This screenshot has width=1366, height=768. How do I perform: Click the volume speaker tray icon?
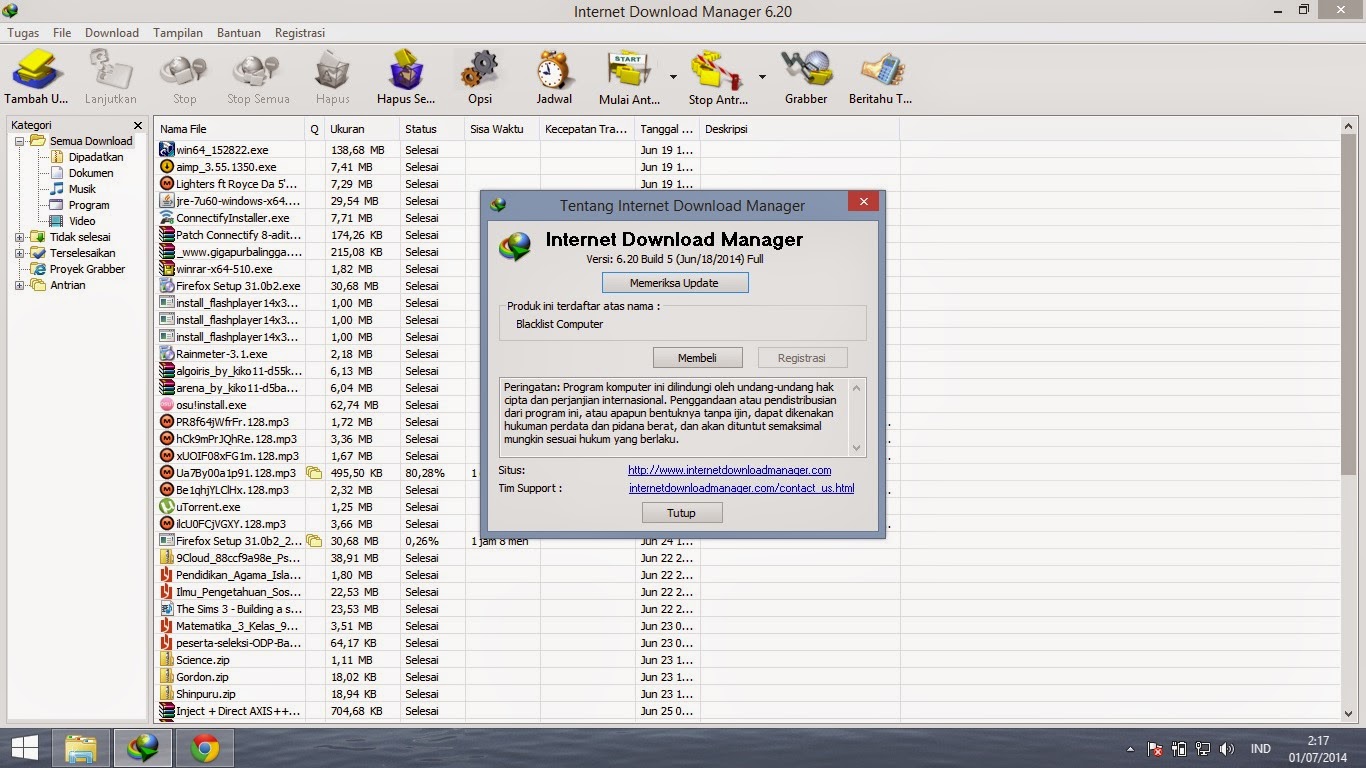(1227, 749)
